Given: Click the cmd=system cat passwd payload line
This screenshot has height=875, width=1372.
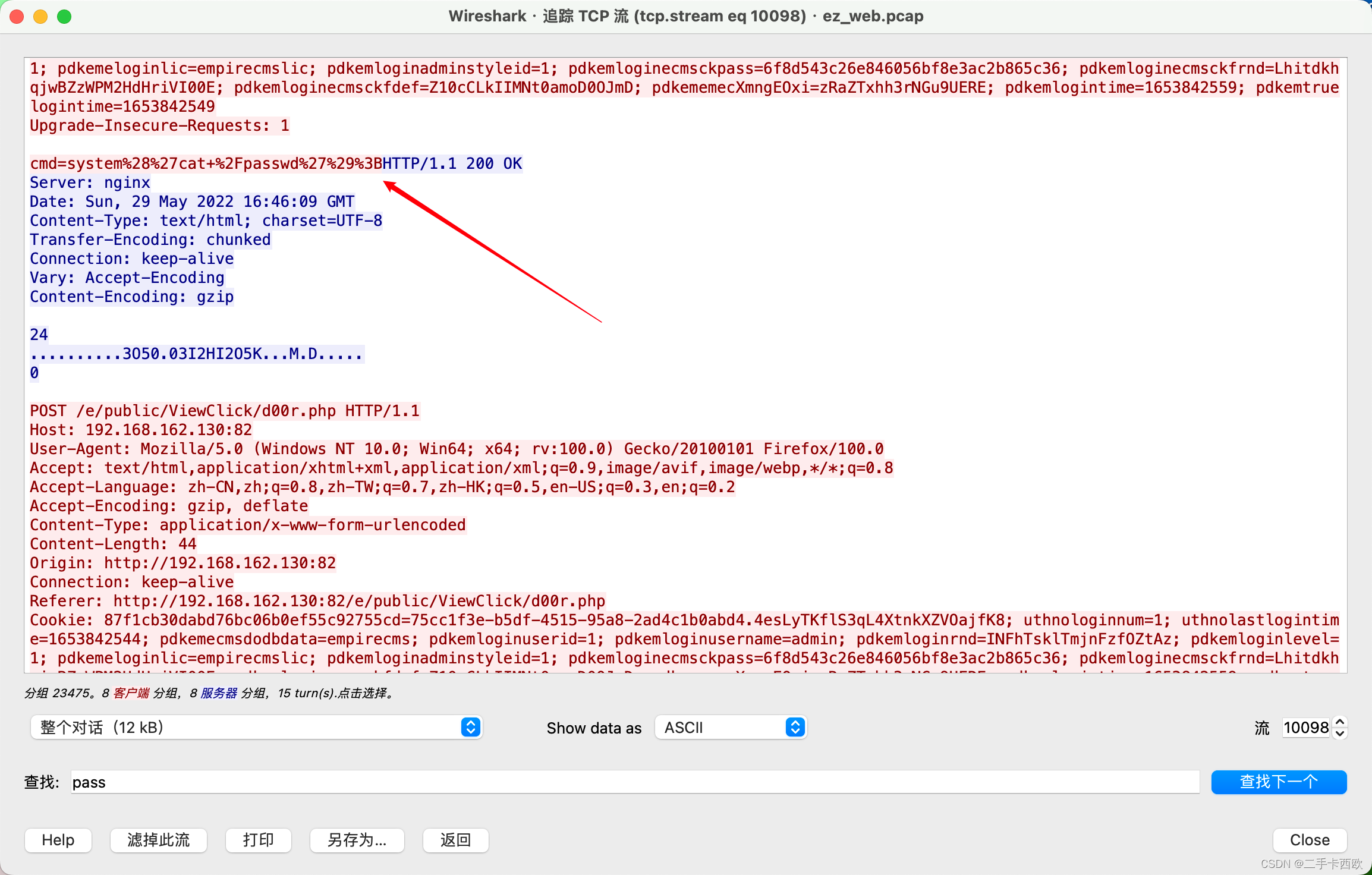Looking at the screenshot, I should point(206,163).
